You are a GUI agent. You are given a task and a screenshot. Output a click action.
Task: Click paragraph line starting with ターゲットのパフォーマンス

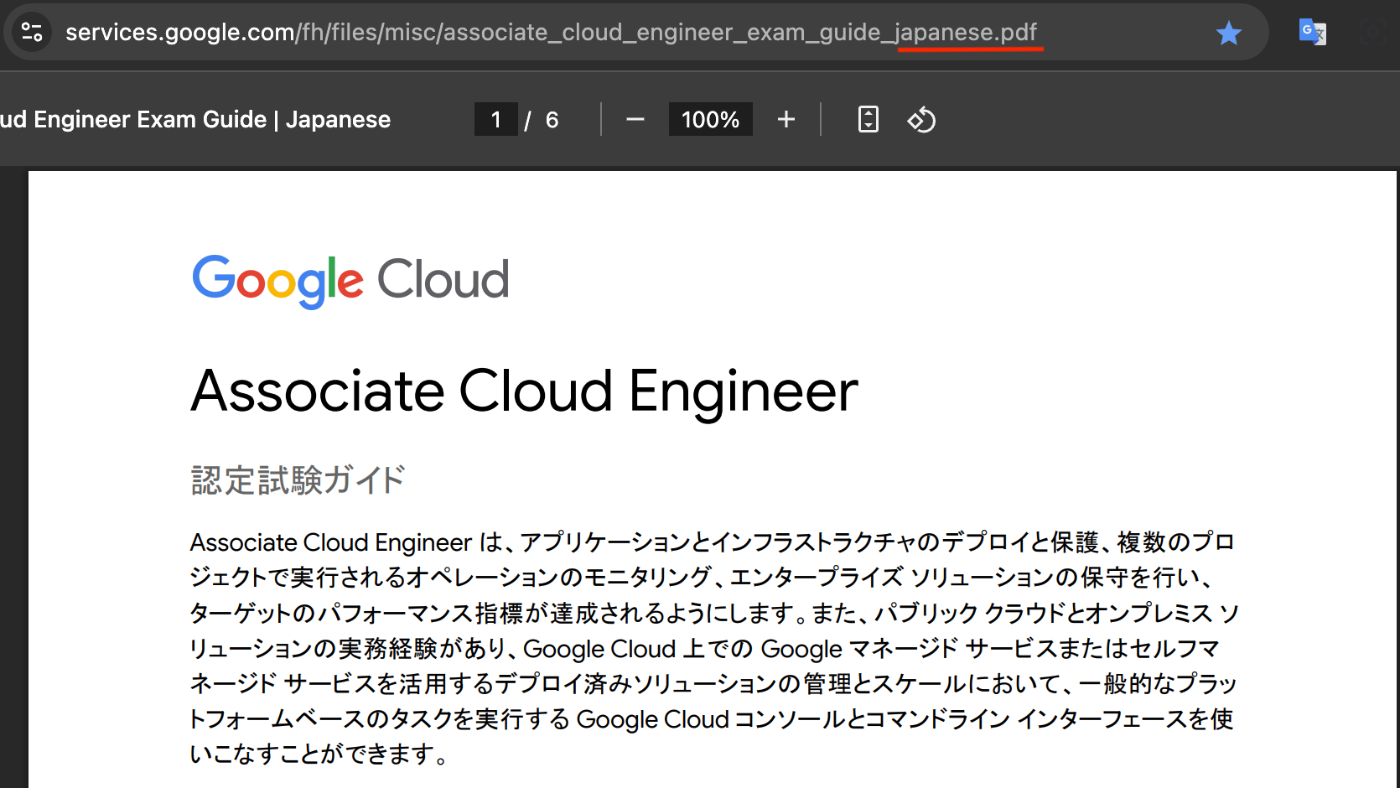715,613
